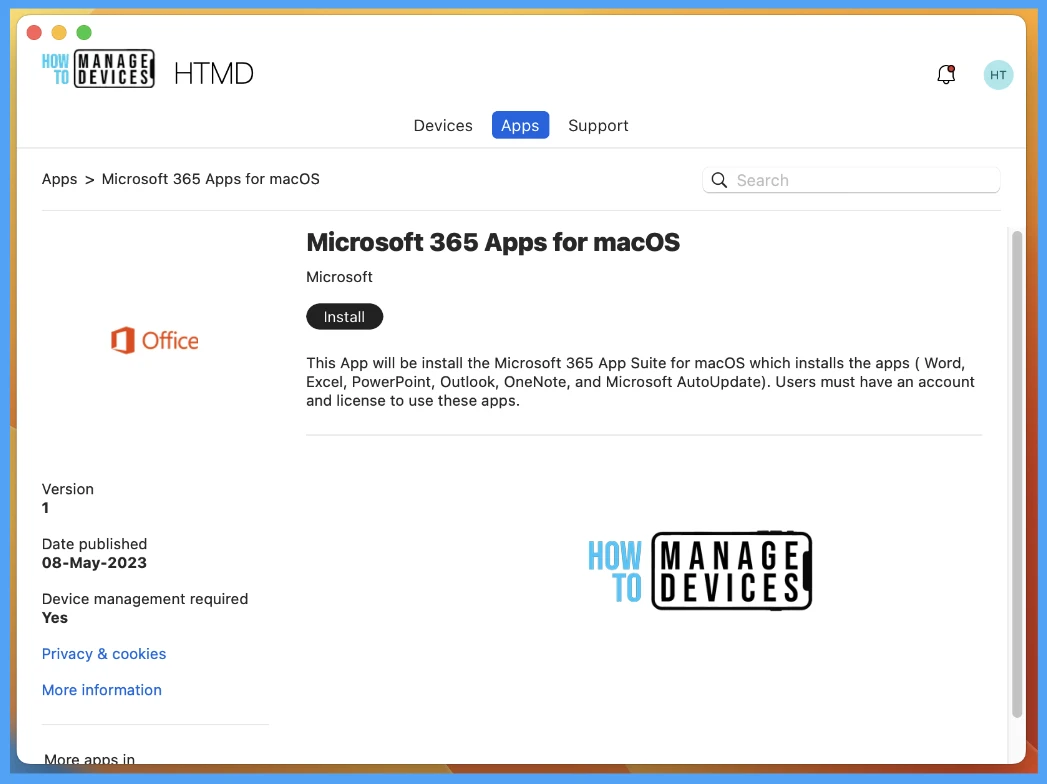1047x784 pixels.
Task: Click the large How To Manage Devices image
Action: click(x=700, y=571)
